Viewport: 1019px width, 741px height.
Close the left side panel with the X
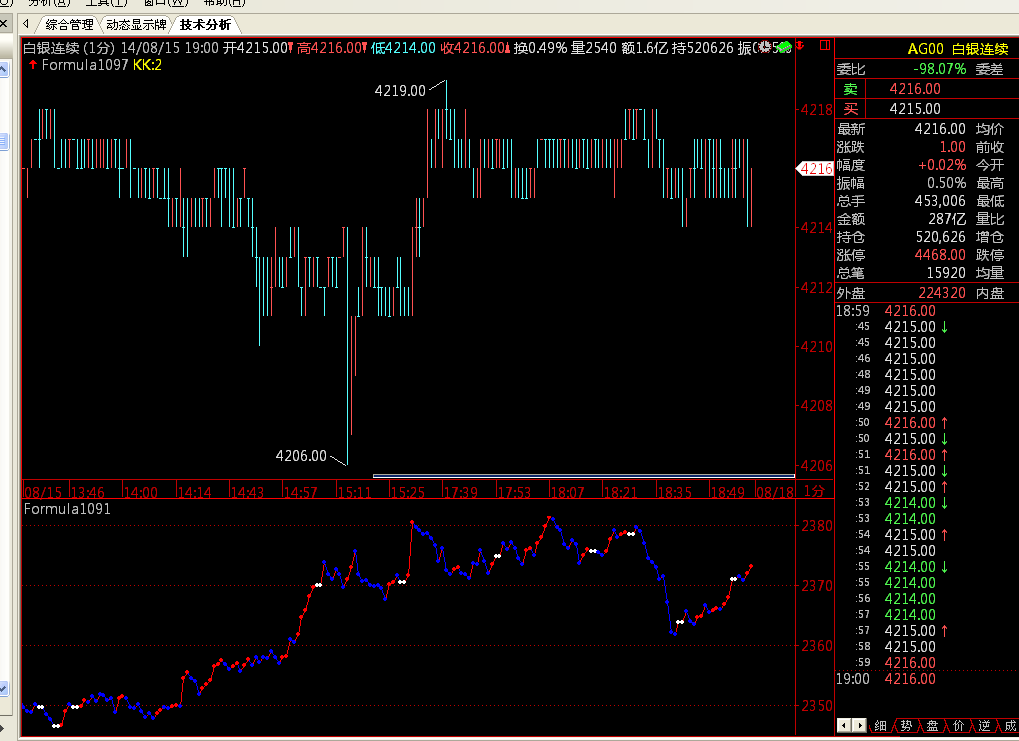4,25
